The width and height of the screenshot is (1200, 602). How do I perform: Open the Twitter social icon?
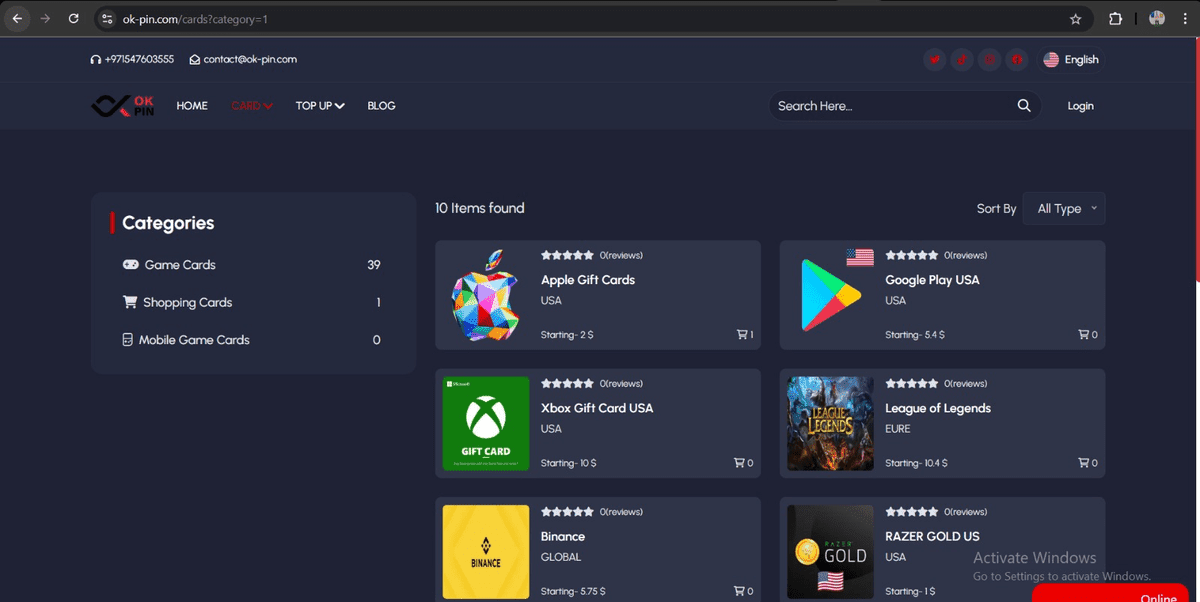(x=935, y=60)
